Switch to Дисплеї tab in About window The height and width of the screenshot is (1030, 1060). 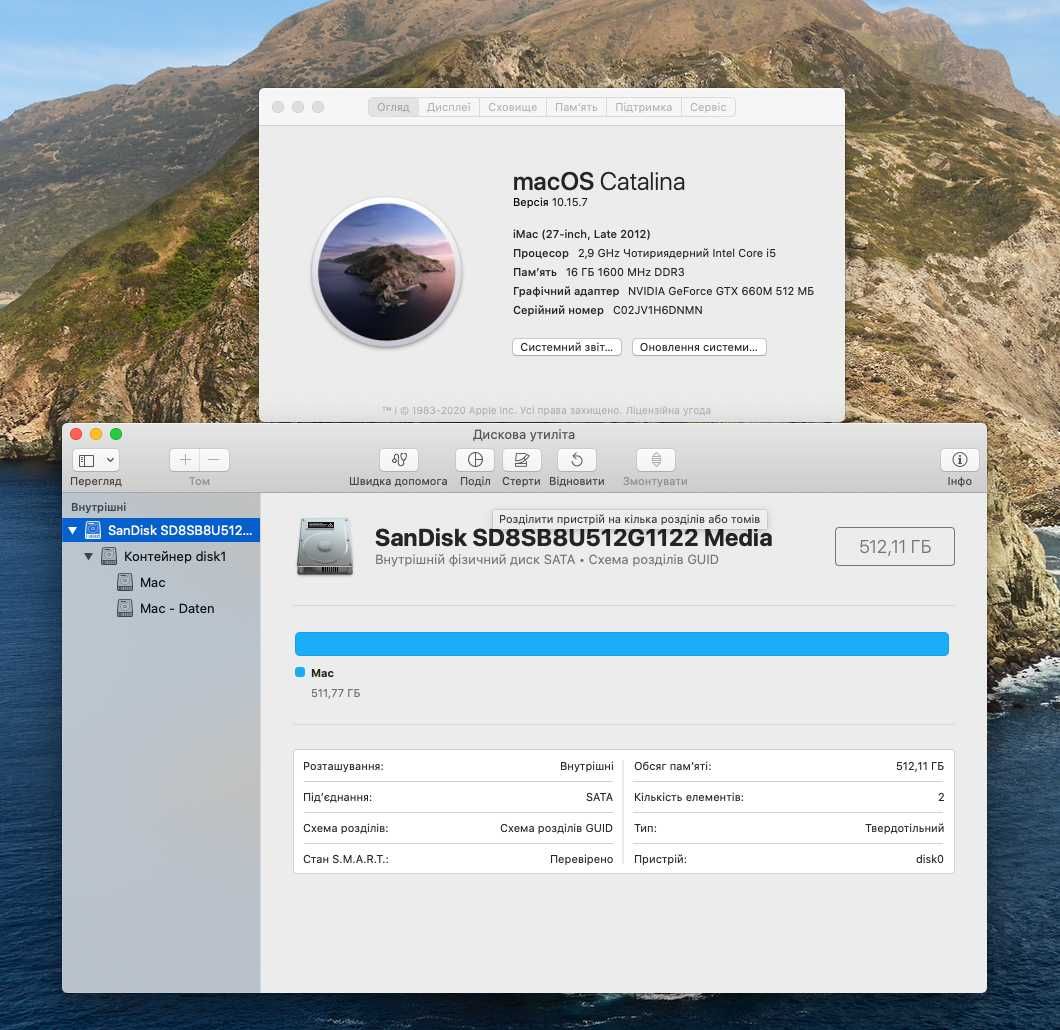(x=448, y=107)
